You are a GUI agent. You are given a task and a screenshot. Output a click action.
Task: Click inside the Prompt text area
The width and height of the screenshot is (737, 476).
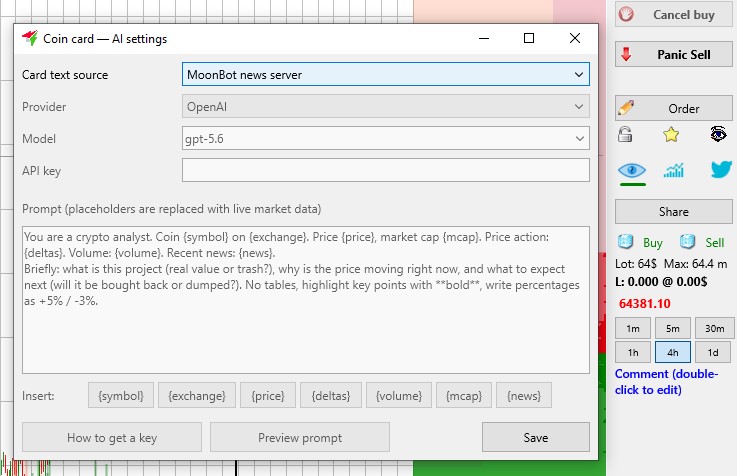[x=306, y=300]
